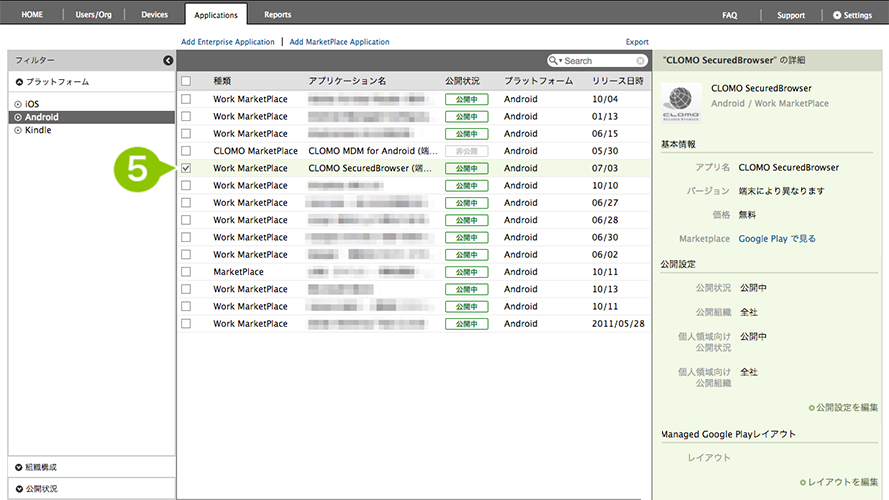Click the CLOMO SecuredBrowser globe app icon

[681, 103]
